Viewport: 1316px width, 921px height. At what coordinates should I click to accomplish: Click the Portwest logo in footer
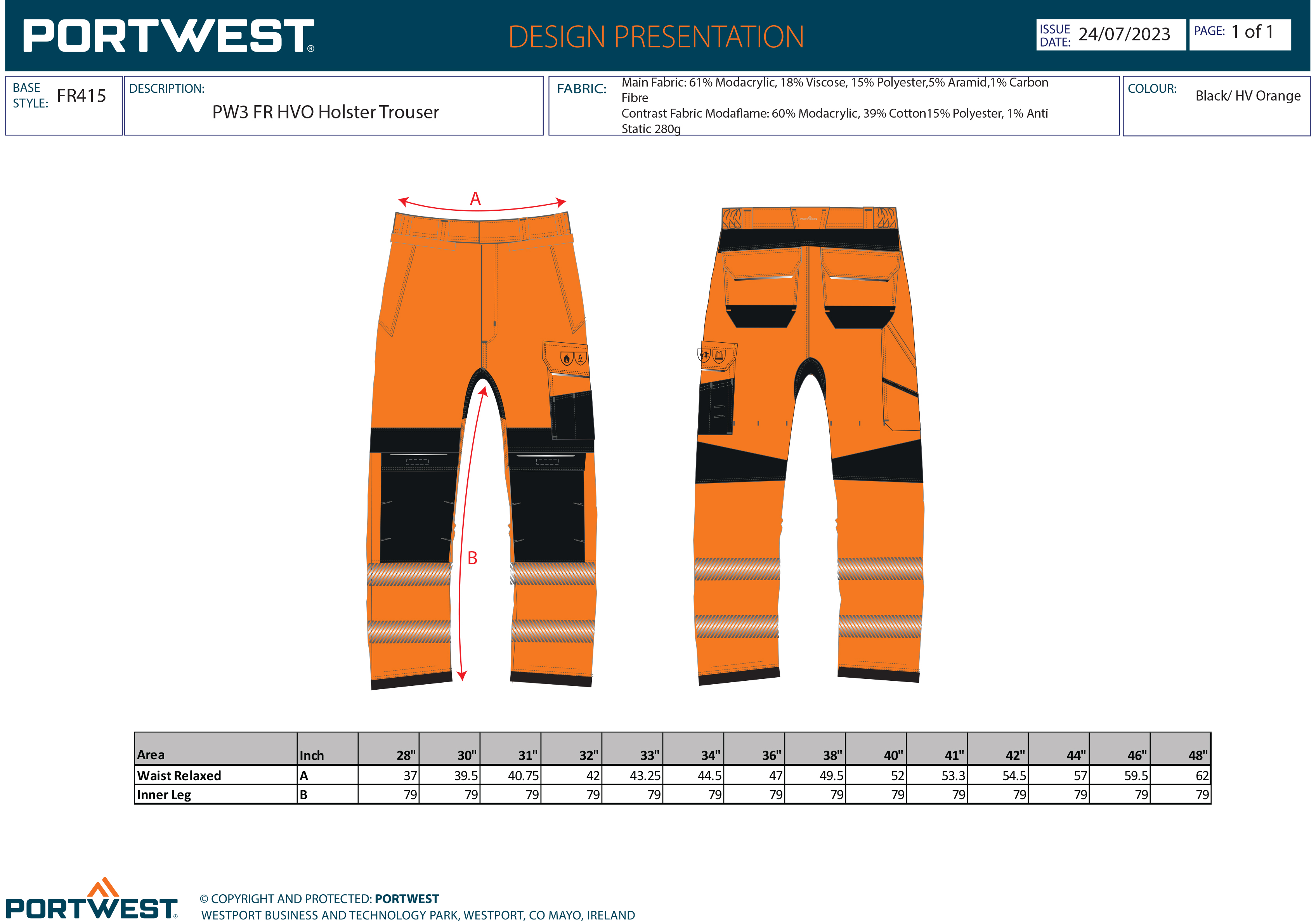[92, 909]
